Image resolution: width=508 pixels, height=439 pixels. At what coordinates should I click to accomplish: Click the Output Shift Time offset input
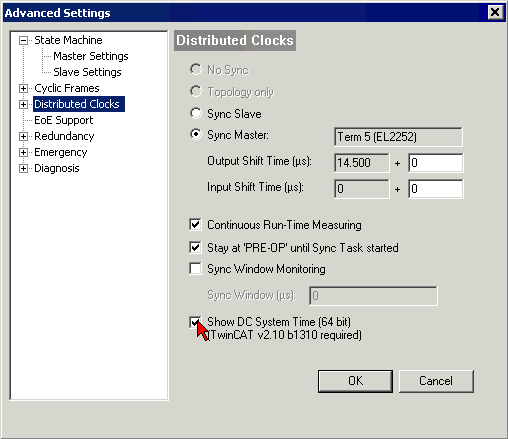(436, 163)
